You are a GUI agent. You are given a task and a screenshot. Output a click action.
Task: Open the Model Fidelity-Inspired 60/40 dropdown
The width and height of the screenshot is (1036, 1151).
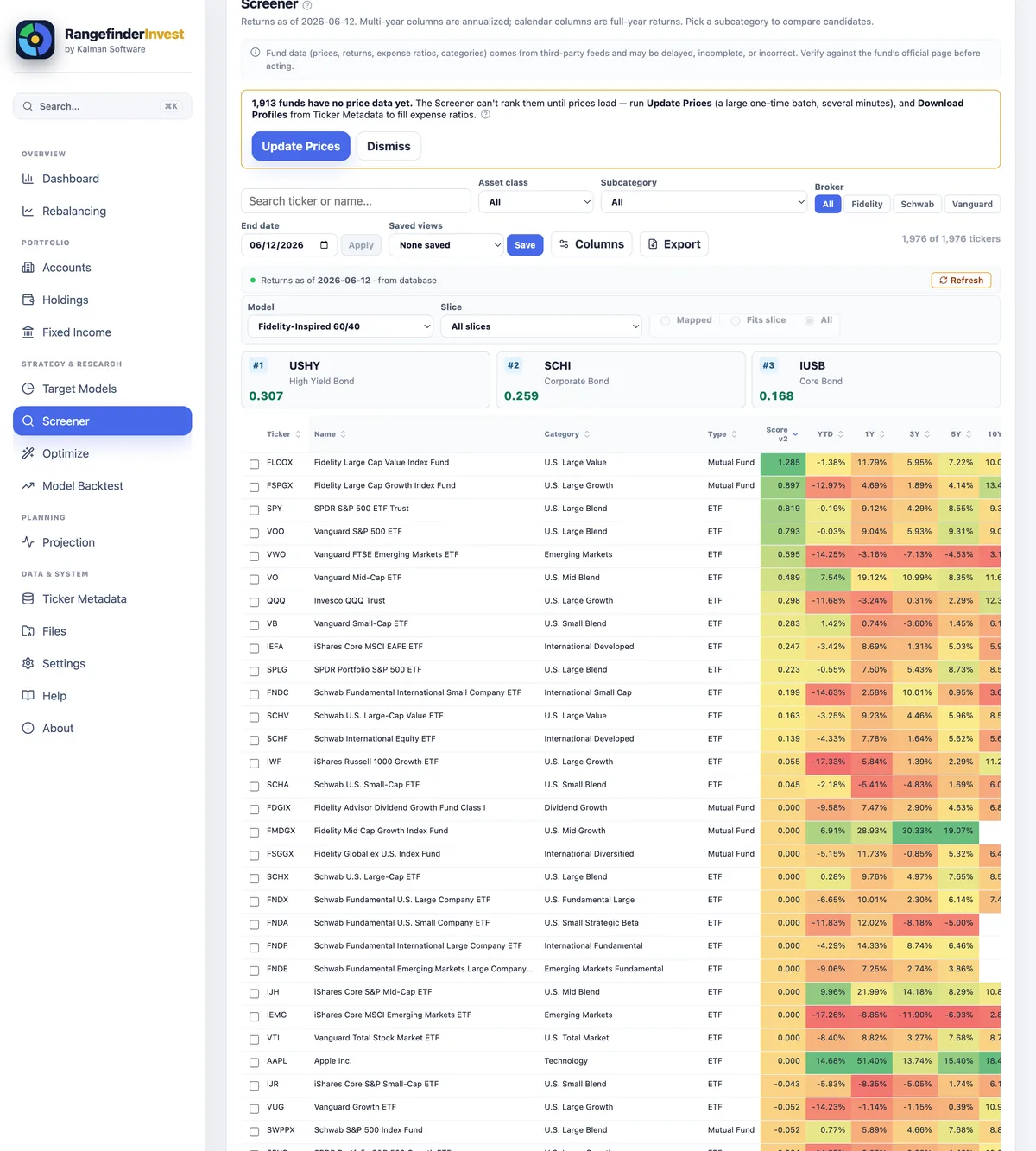click(340, 326)
